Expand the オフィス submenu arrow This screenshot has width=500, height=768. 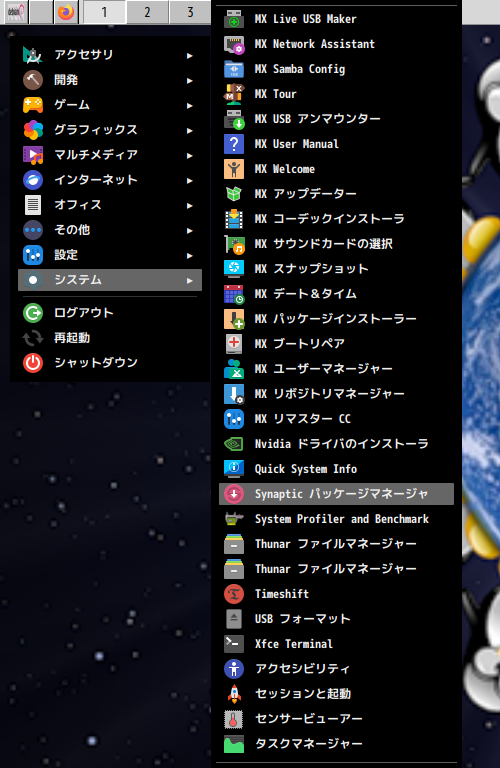click(x=190, y=205)
